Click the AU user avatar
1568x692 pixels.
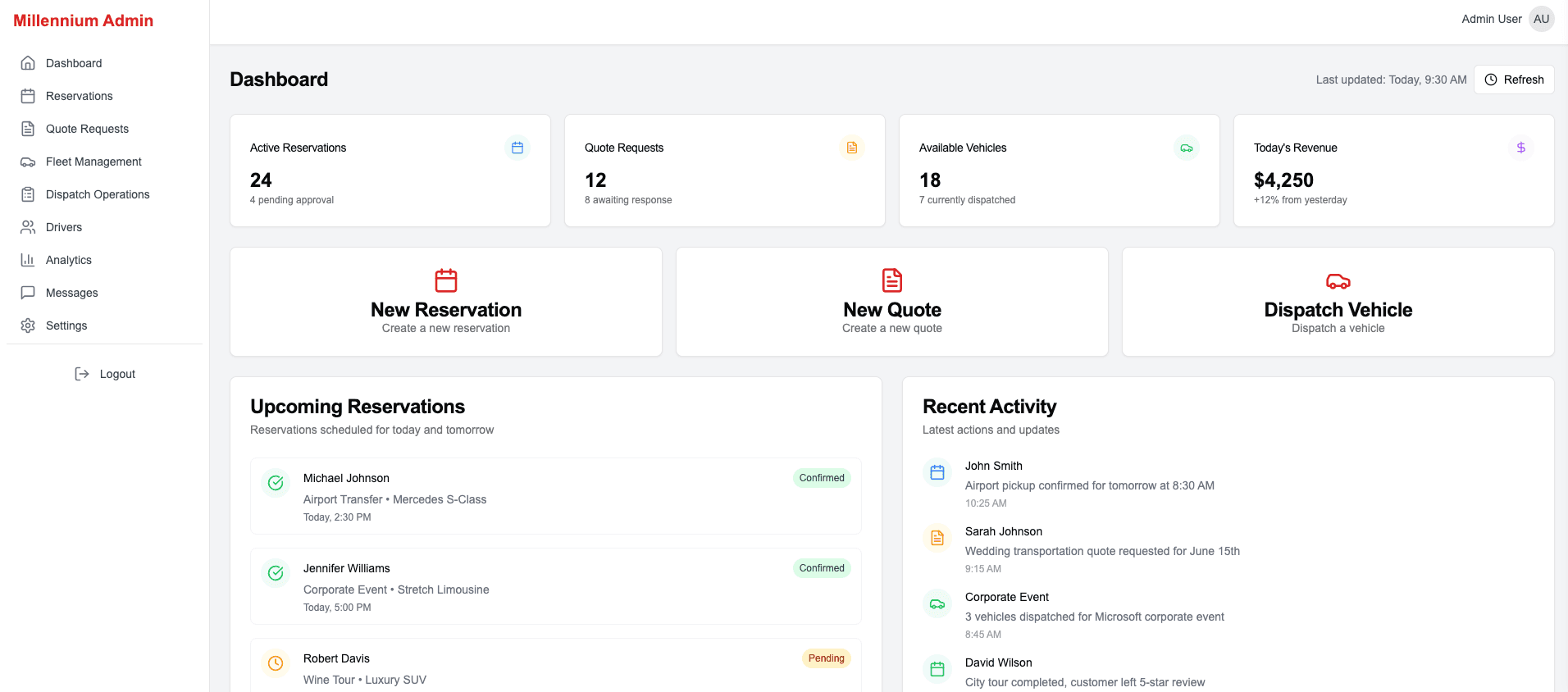point(1542,19)
